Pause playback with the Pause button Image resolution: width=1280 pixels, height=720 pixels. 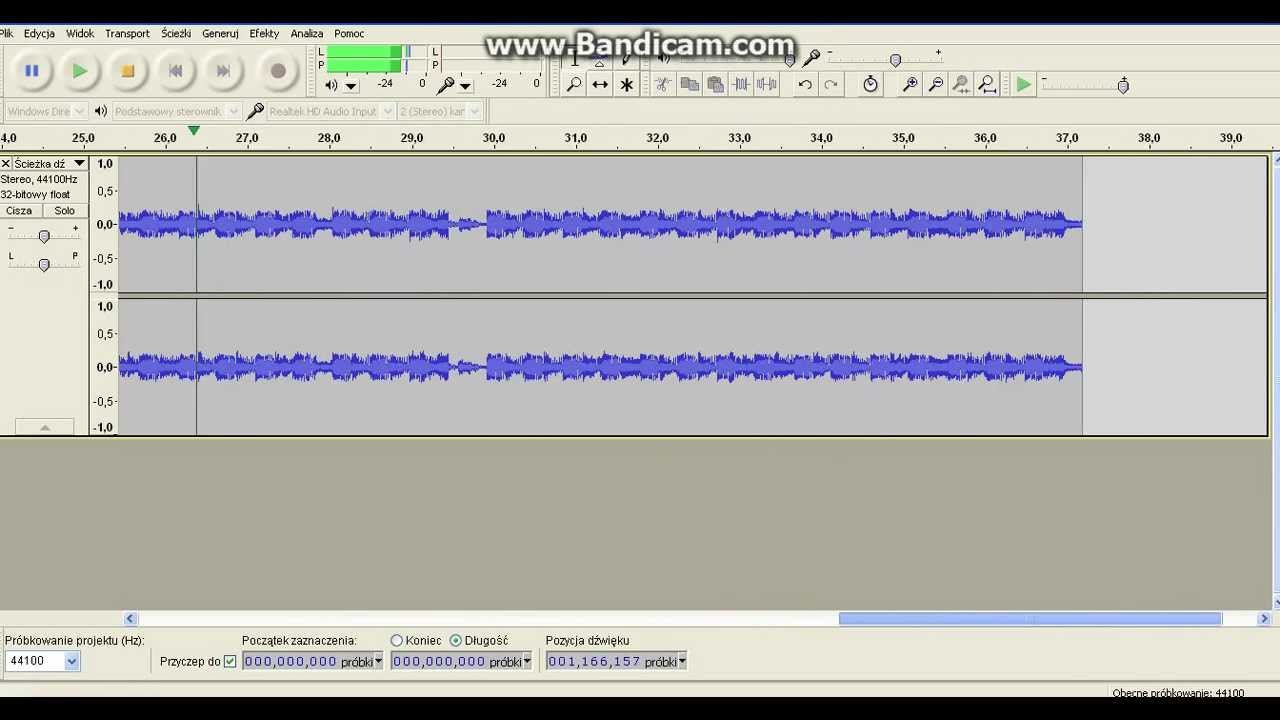(x=31, y=71)
